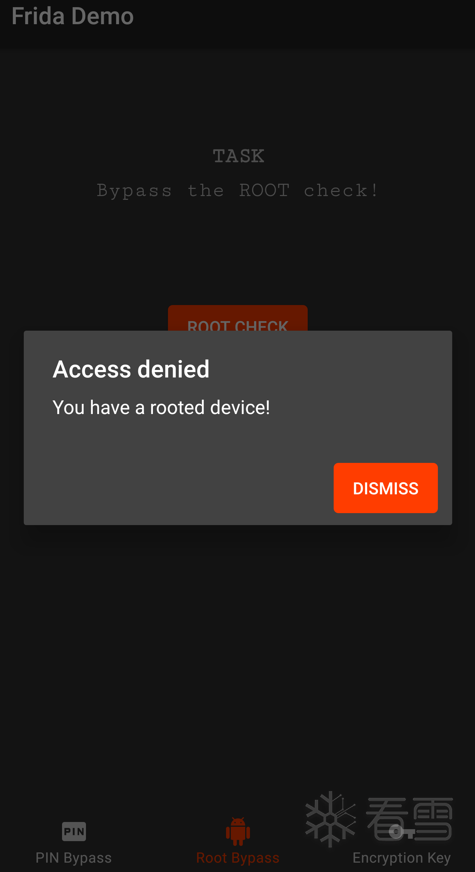Tap the Frida Demo app title

(72, 16)
